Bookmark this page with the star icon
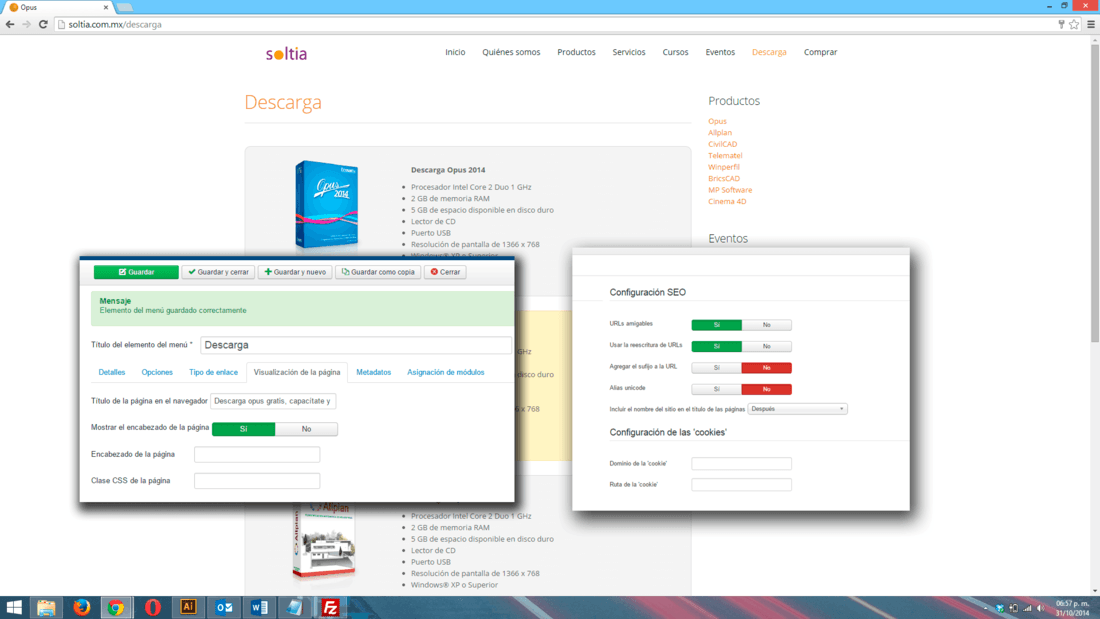 pyautogui.click(x=1074, y=25)
